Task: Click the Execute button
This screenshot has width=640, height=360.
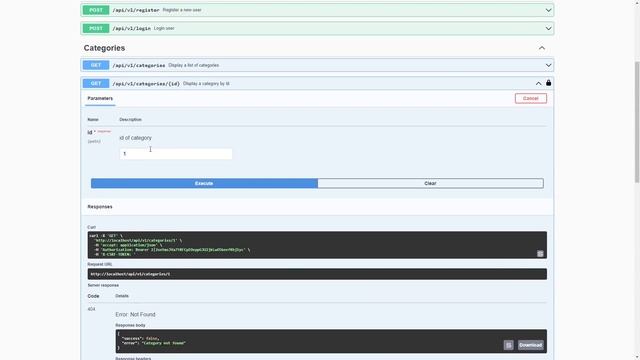Action: click(x=204, y=183)
